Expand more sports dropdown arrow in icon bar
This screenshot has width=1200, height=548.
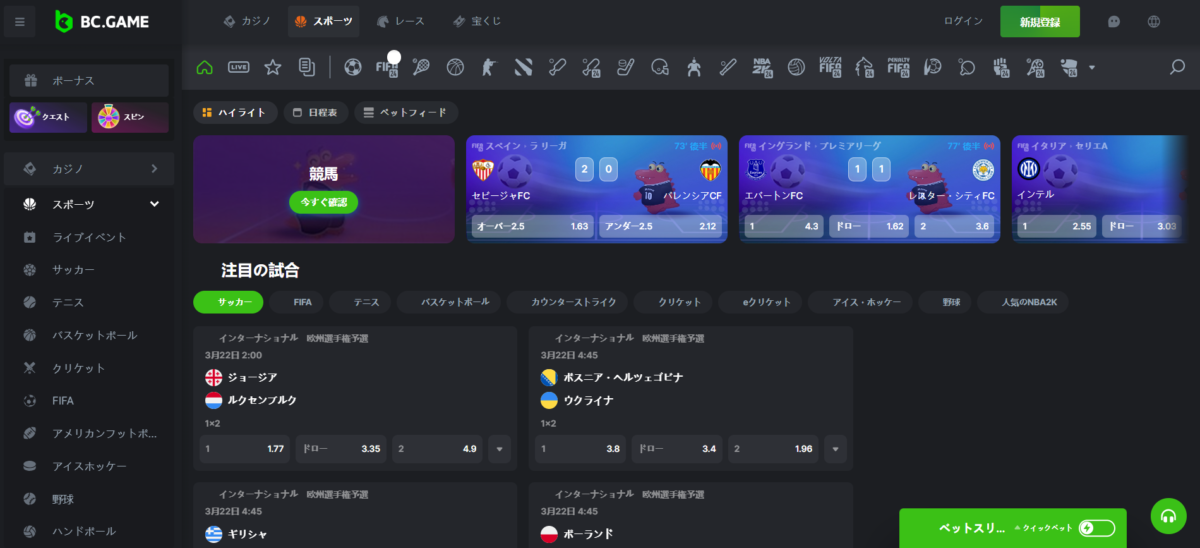(x=1092, y=68)
